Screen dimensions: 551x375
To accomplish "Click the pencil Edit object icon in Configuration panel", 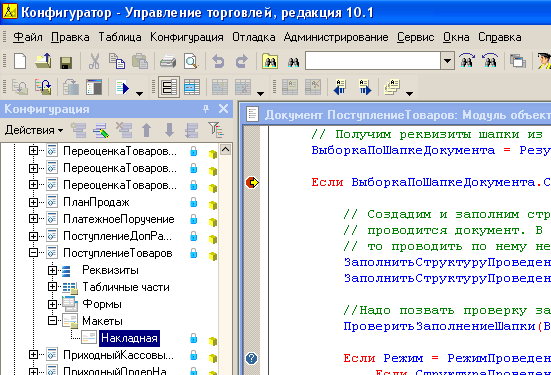I will [x=101, y=130].
